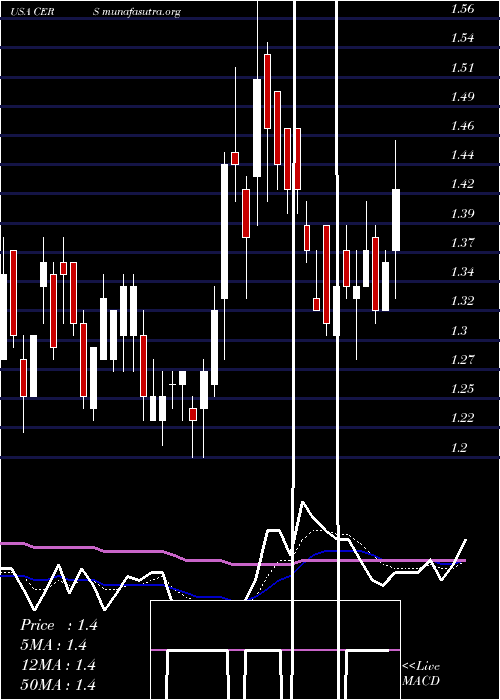Click the Price : 1.4 readout
Image resolution: width=500 pixels, height=700 pixels.
pos(58,625)
